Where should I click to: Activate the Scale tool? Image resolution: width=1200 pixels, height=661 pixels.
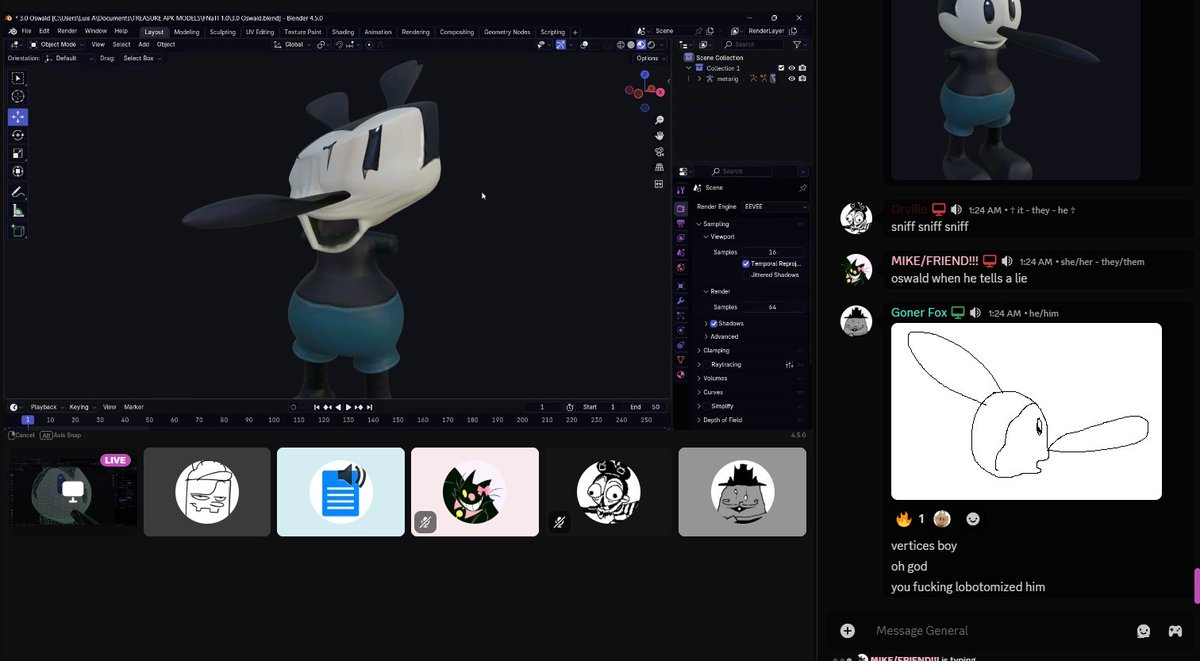[18, 153]
